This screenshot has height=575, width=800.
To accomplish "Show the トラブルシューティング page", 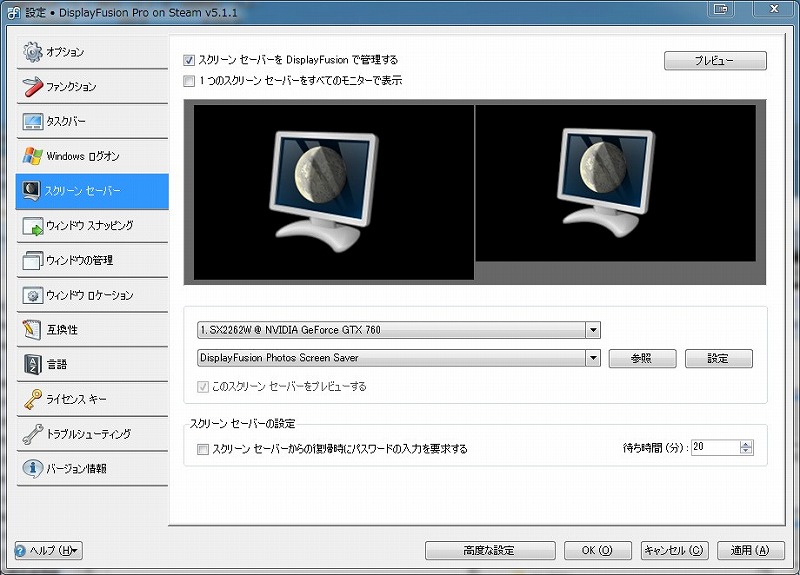I will coord(92,434).
